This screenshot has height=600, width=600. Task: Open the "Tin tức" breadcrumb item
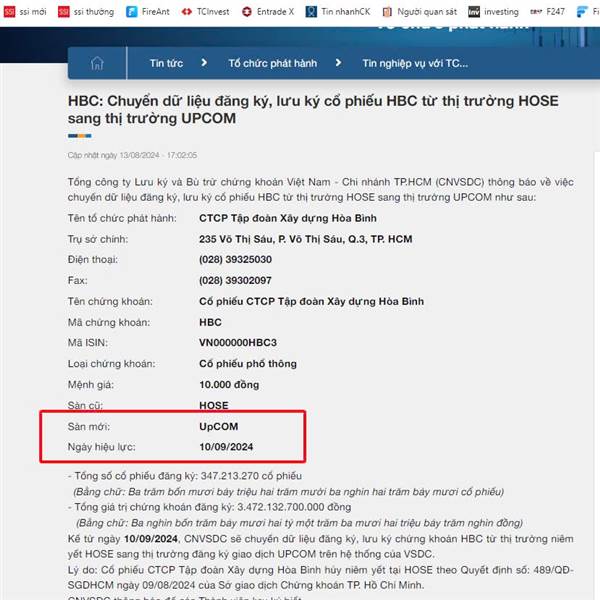tap(166, 63)
